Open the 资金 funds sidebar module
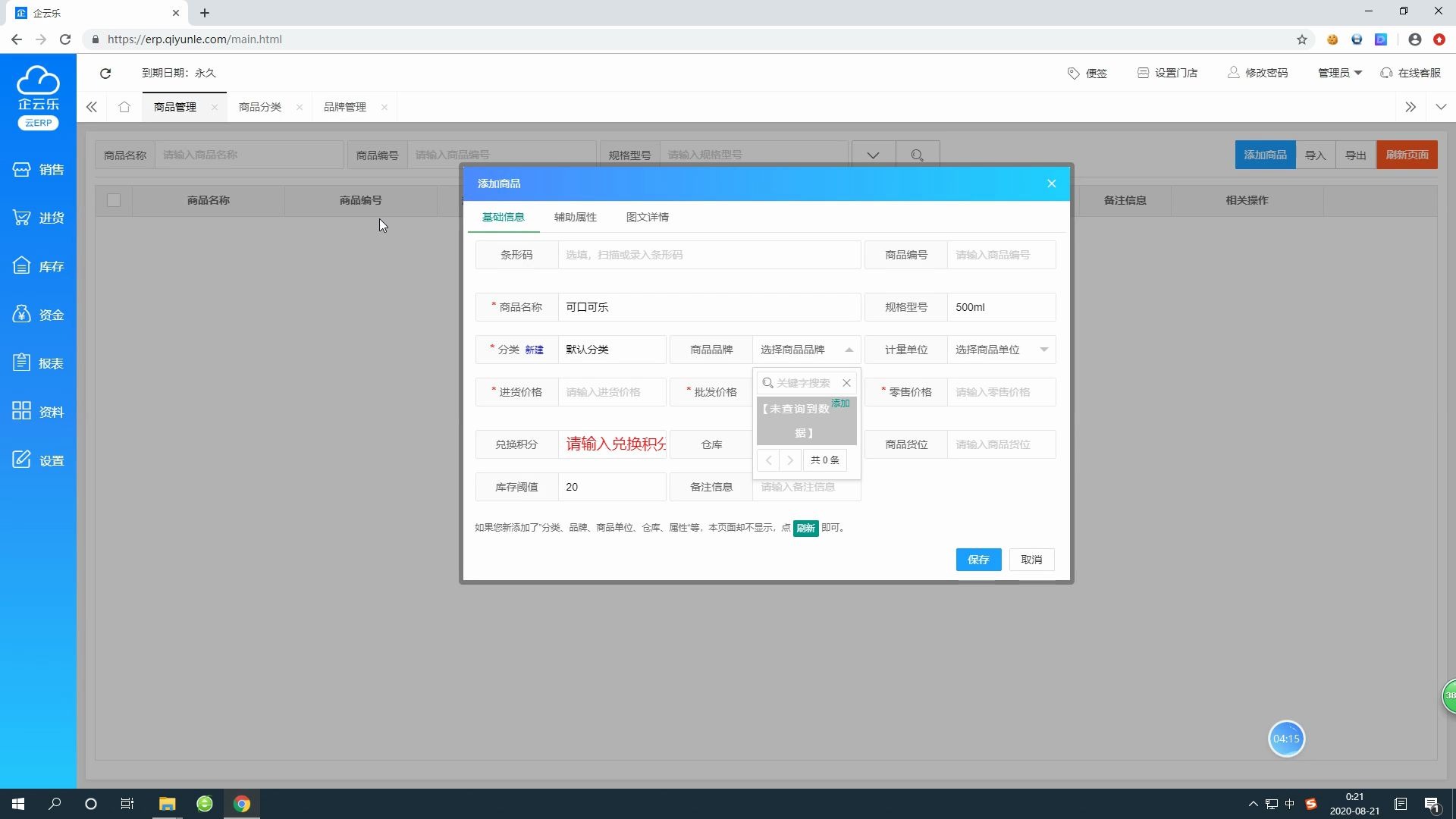The height and width of the screenshot is (819, 1456). point(38,315)
